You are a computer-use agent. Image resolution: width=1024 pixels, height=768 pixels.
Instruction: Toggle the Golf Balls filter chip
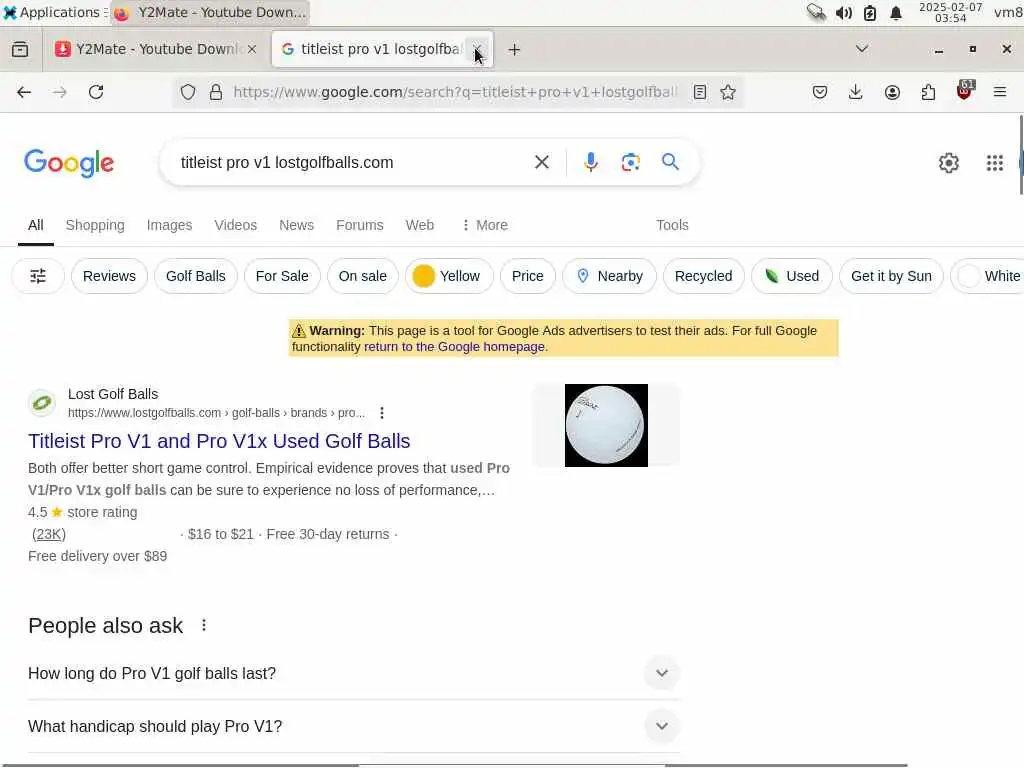click(195, 276)
